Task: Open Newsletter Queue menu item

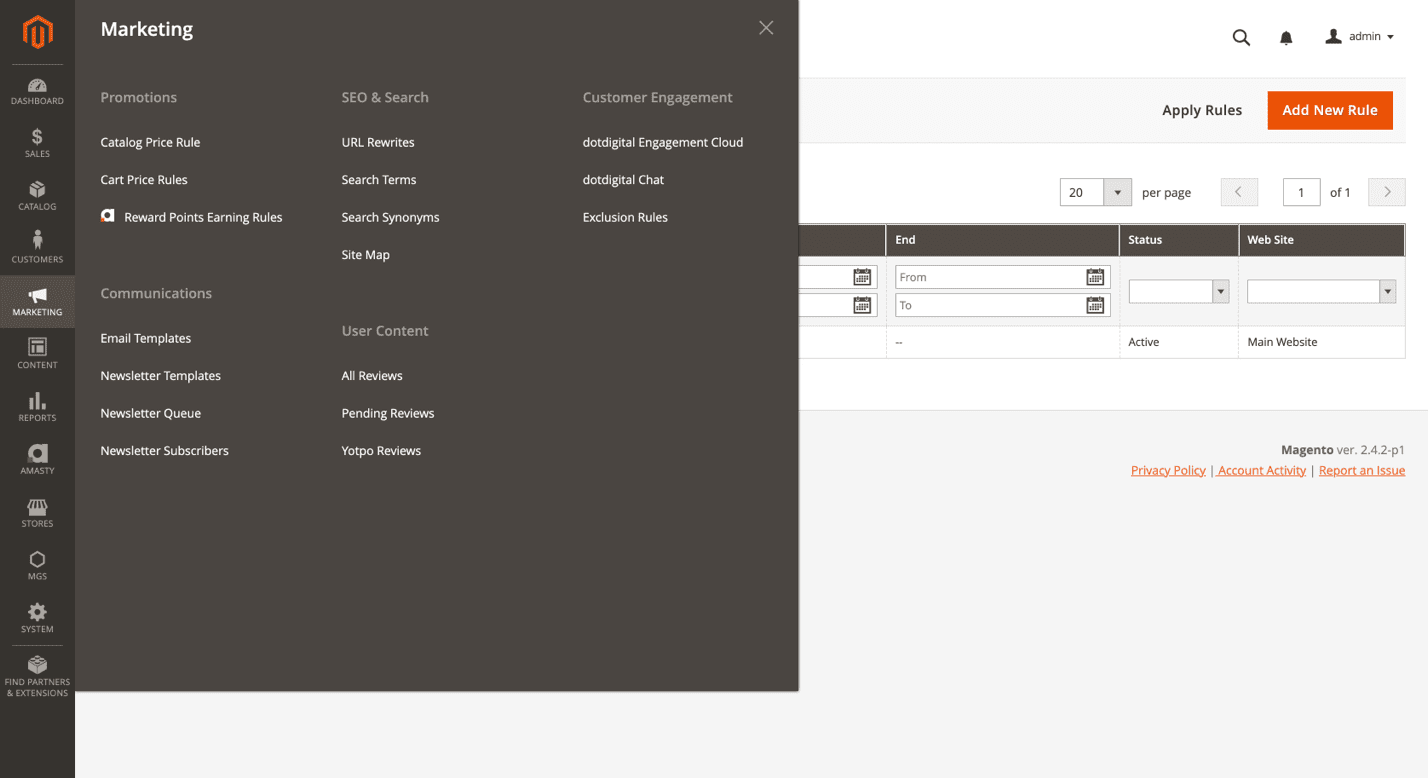Action: click(151, 413)
